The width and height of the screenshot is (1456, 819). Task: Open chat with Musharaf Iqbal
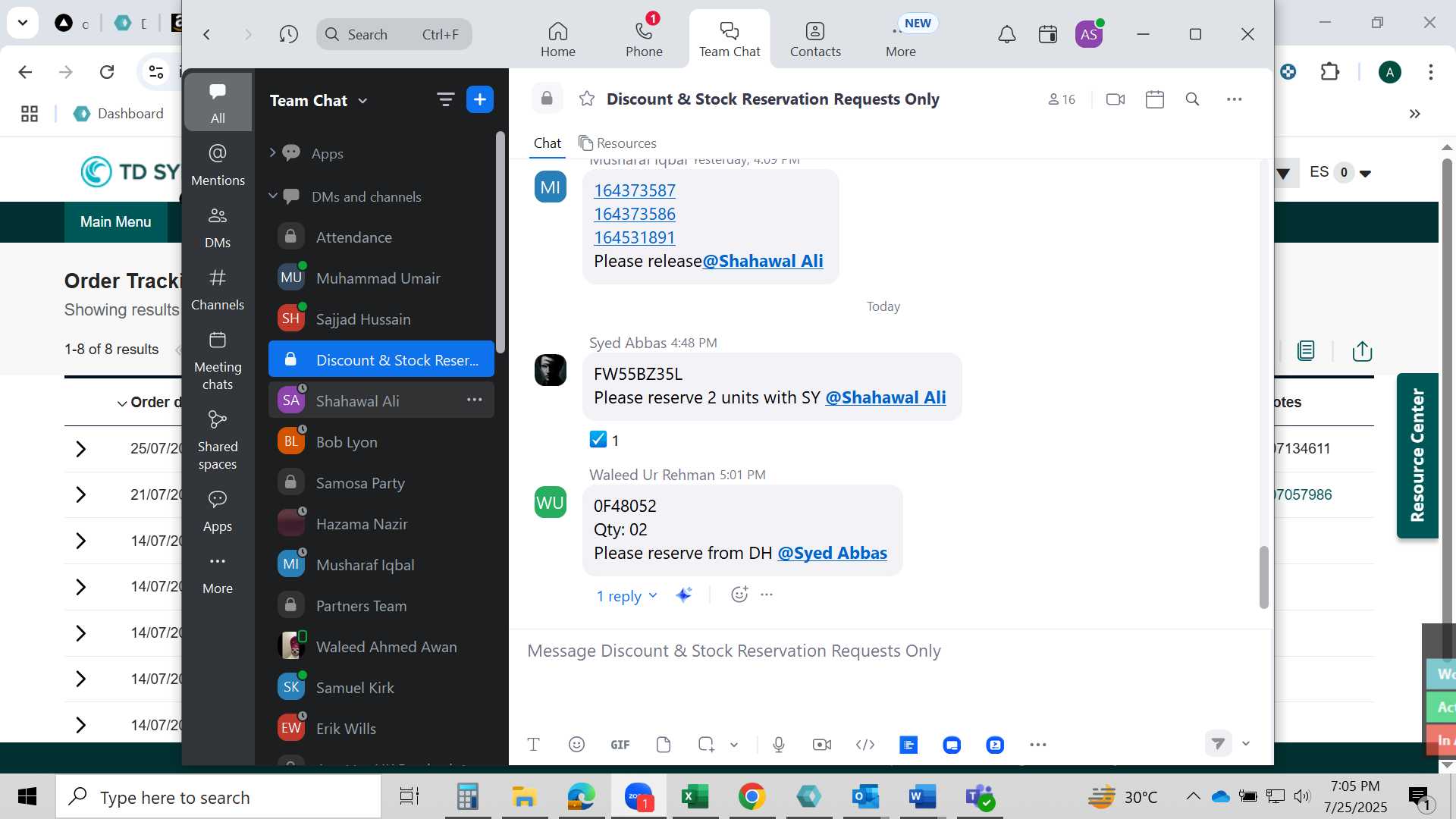point(381,564)
